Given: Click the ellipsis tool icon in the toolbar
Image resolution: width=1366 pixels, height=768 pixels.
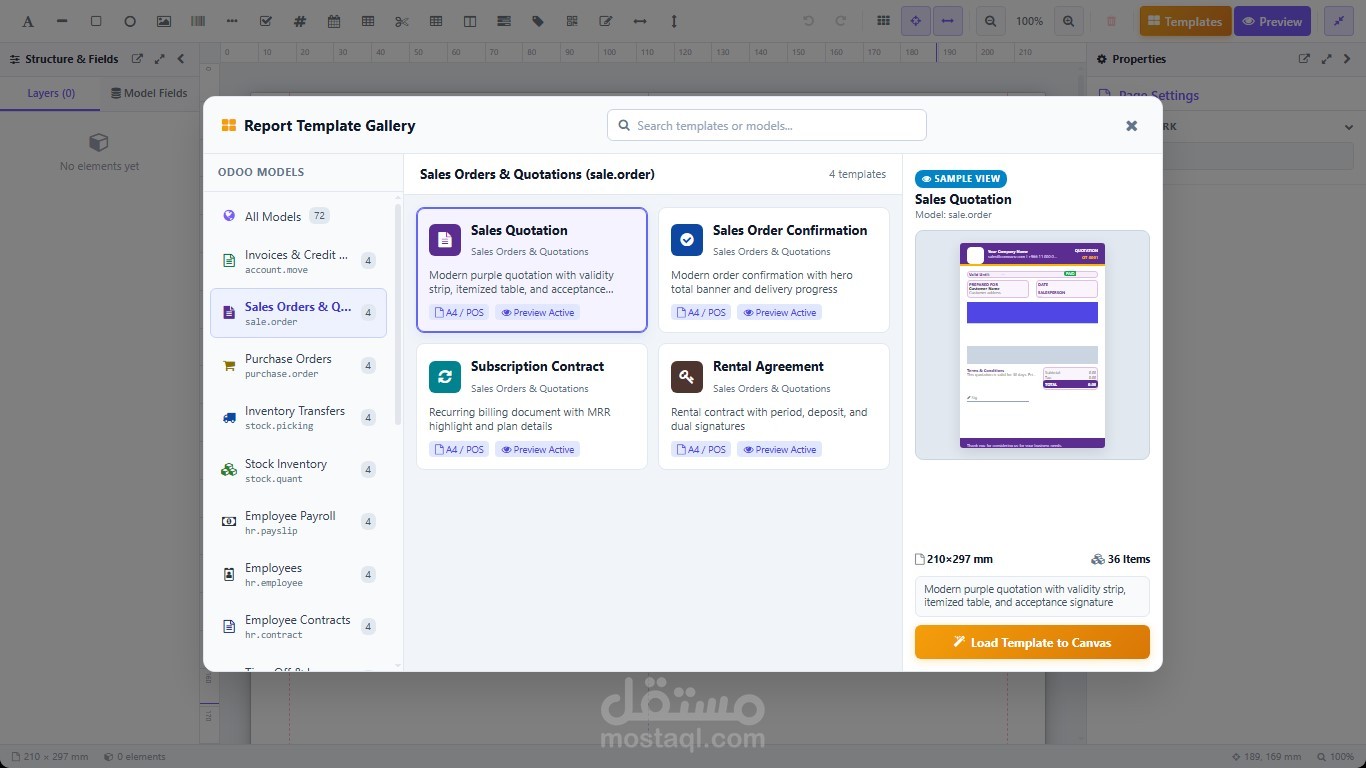Looking at the screenshot, I should (232, 21).
